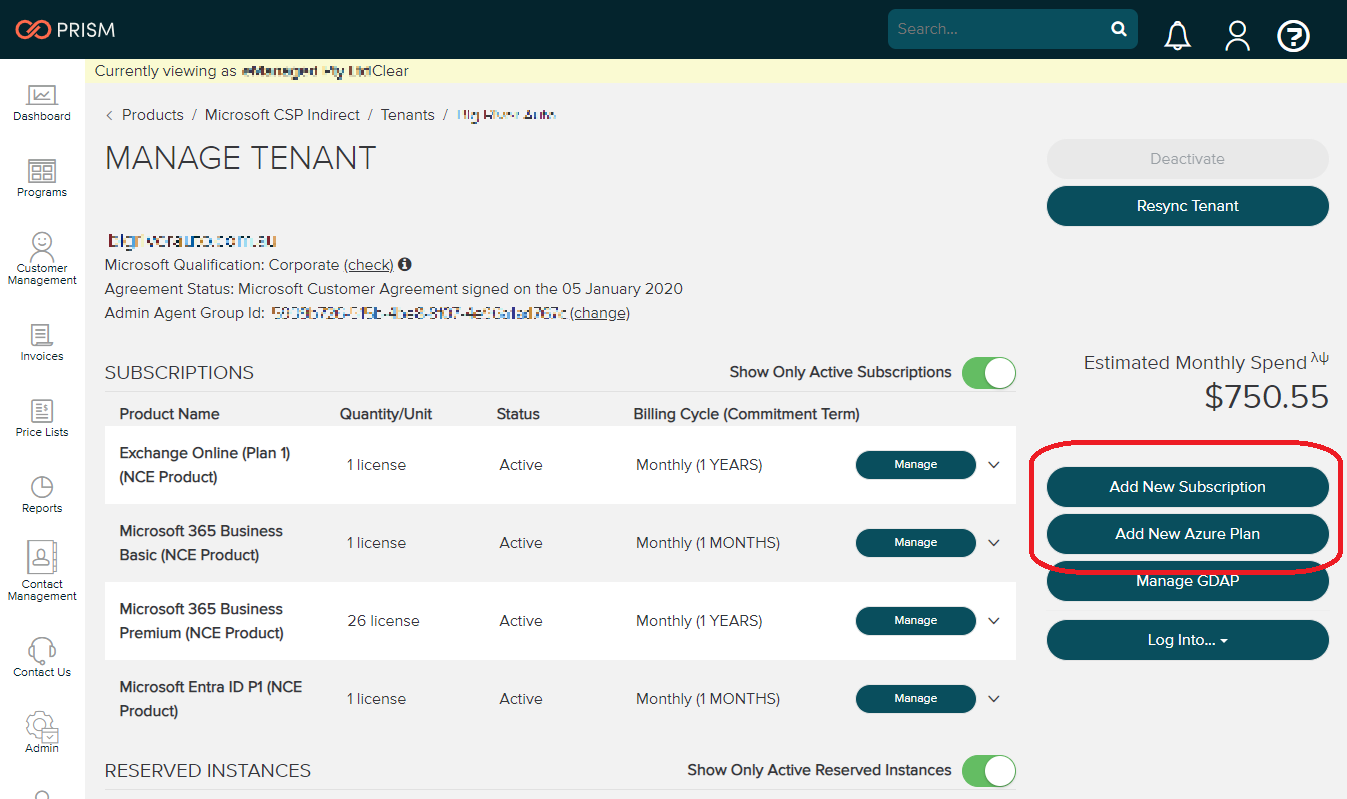This screenshot has width=1347, height=799.
Task: Click the Manage GDAP button
Action: pyautogui.click(x=1187, y=581)
